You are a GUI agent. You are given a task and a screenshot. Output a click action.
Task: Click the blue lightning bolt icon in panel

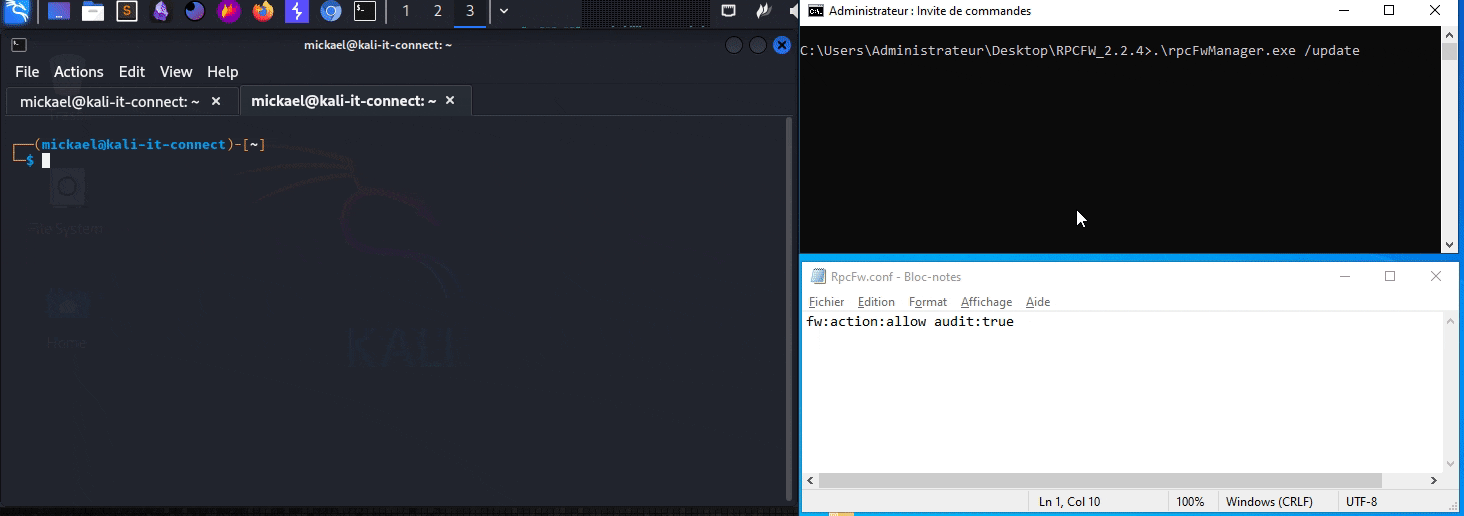click(297, 12)
